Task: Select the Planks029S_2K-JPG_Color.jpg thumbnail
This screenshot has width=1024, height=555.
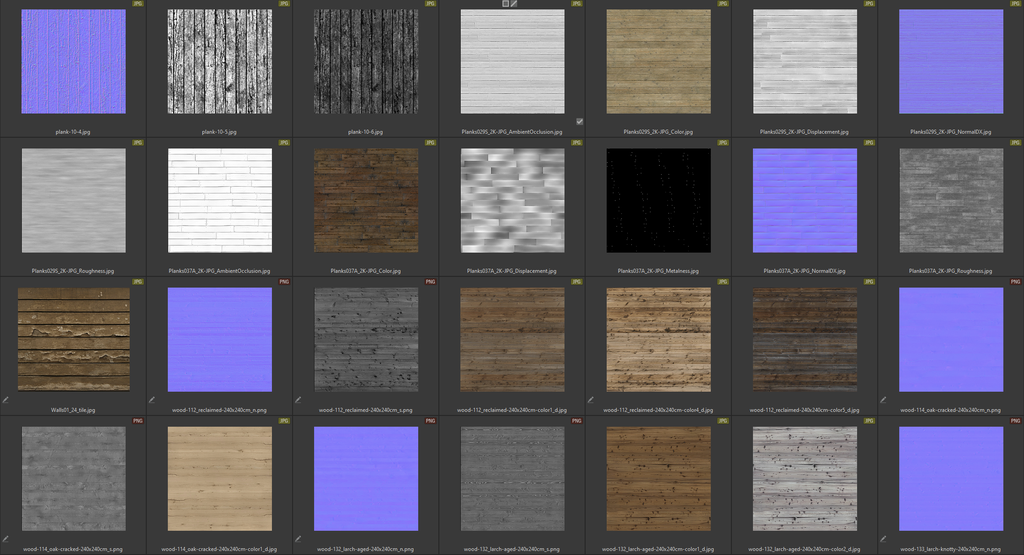Action: pos(658,62)
